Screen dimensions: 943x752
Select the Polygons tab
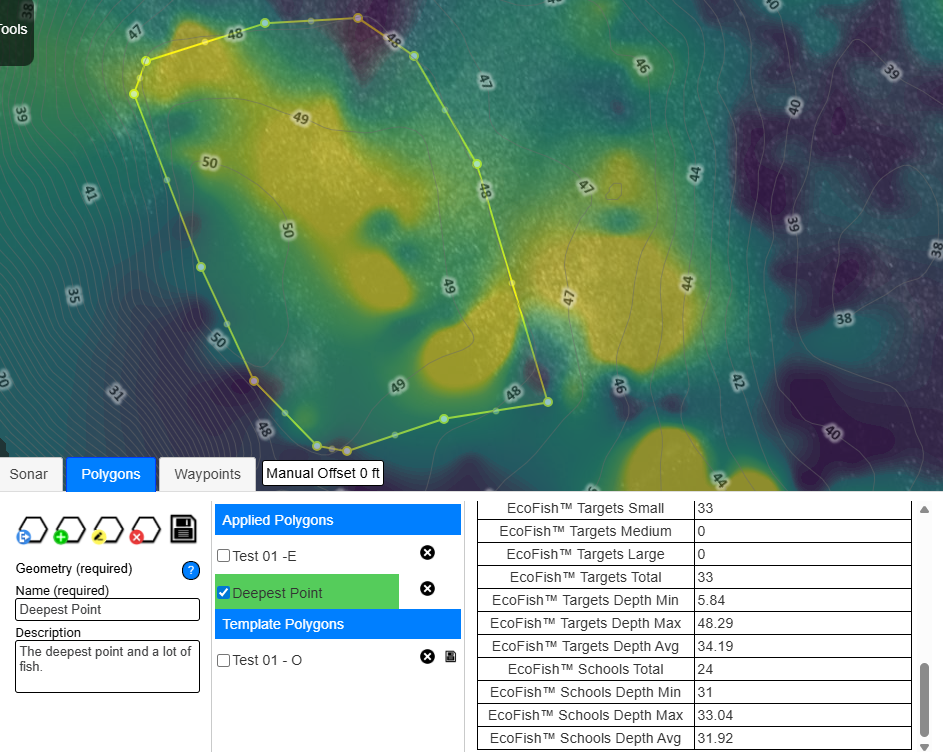110,474
